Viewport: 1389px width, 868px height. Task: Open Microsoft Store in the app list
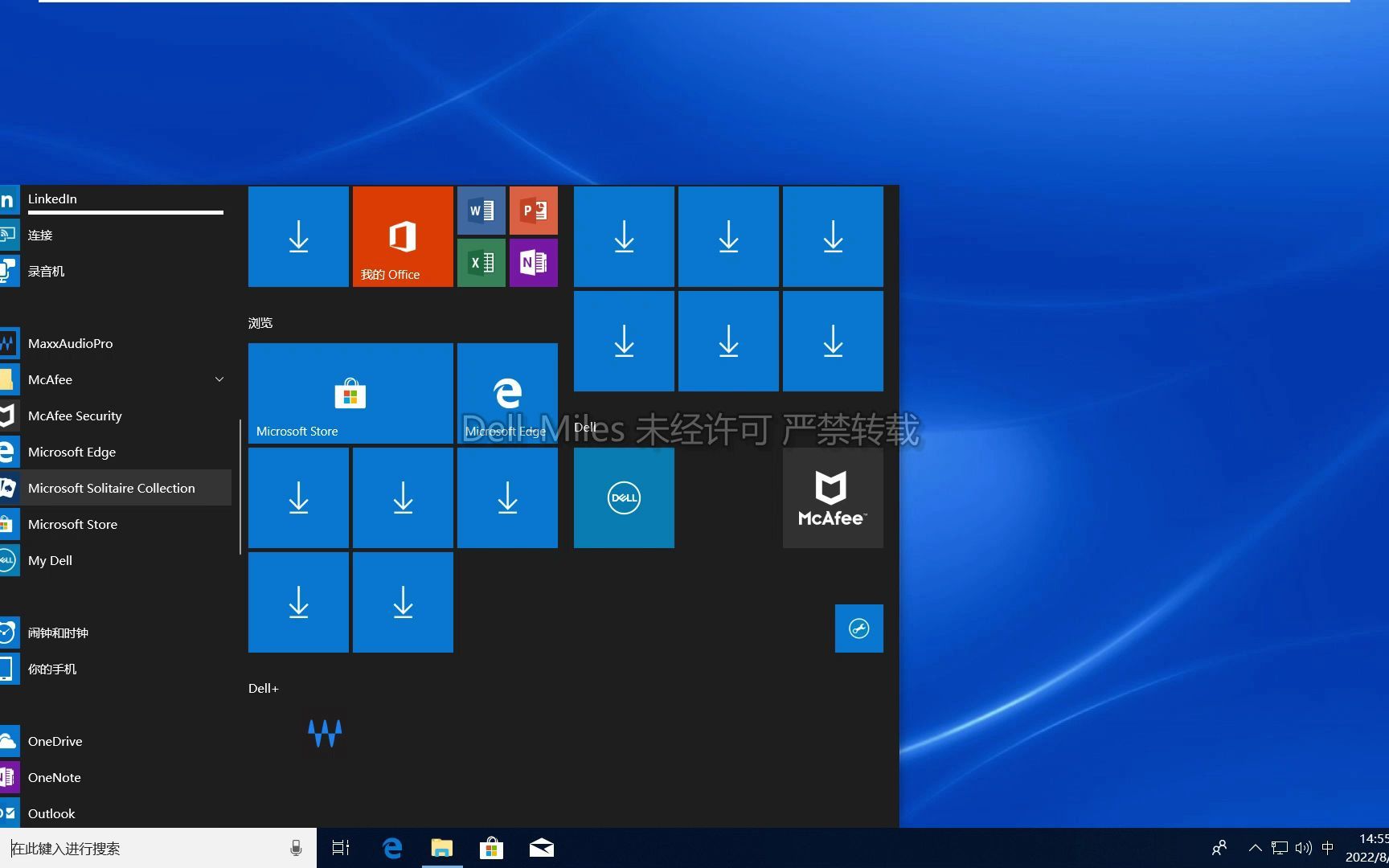(x=116, y=524)
